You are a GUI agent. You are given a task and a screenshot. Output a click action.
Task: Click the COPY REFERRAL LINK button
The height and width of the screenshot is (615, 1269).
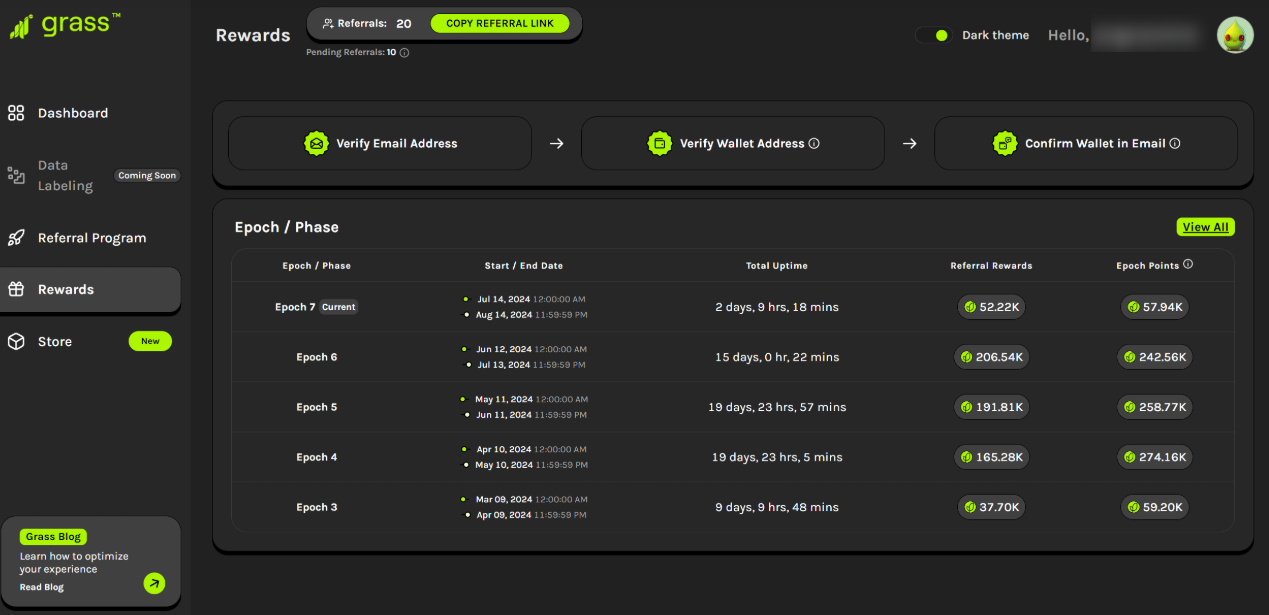coord(500,23)
